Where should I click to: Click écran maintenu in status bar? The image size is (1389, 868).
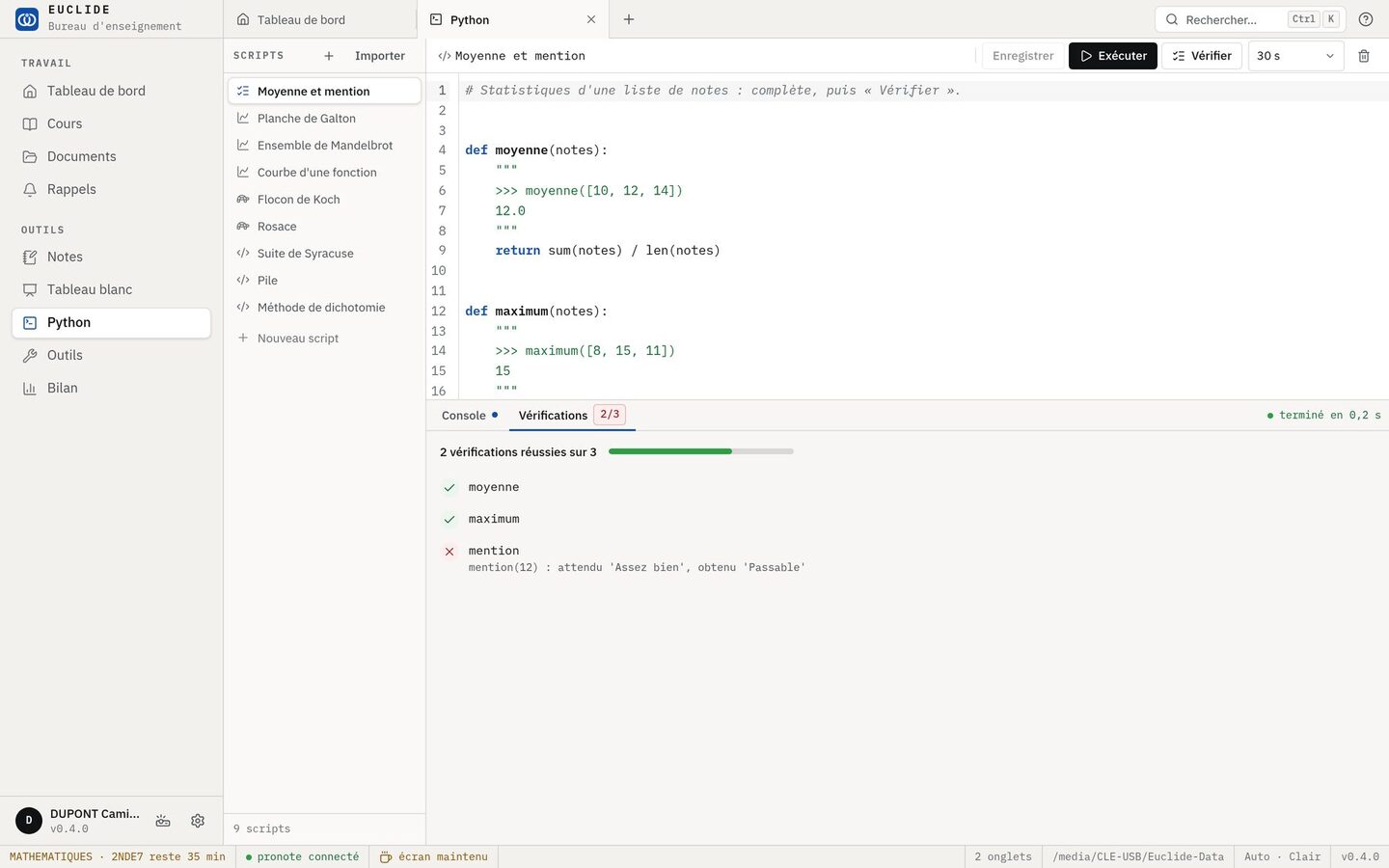pos(434,856)
